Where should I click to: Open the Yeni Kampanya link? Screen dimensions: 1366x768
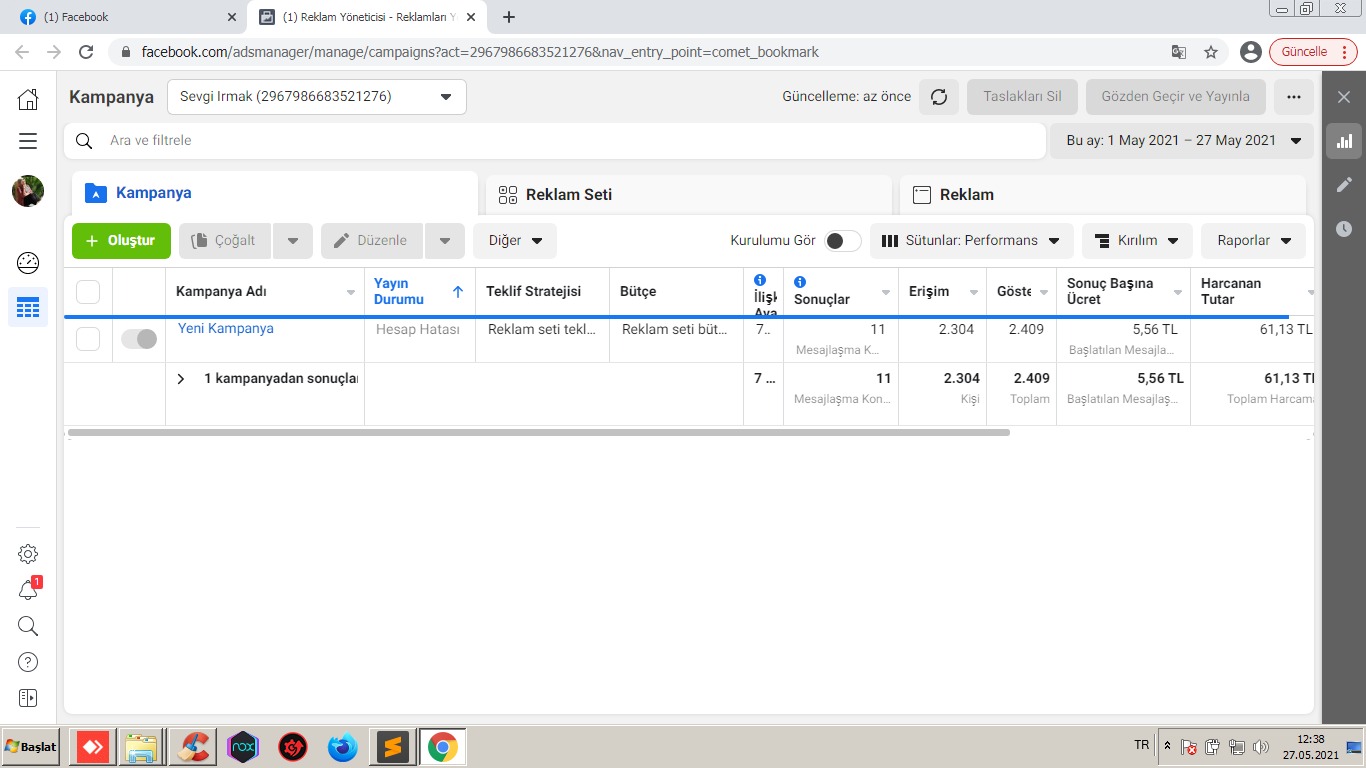pyautogui.click(x=226, y=328)
